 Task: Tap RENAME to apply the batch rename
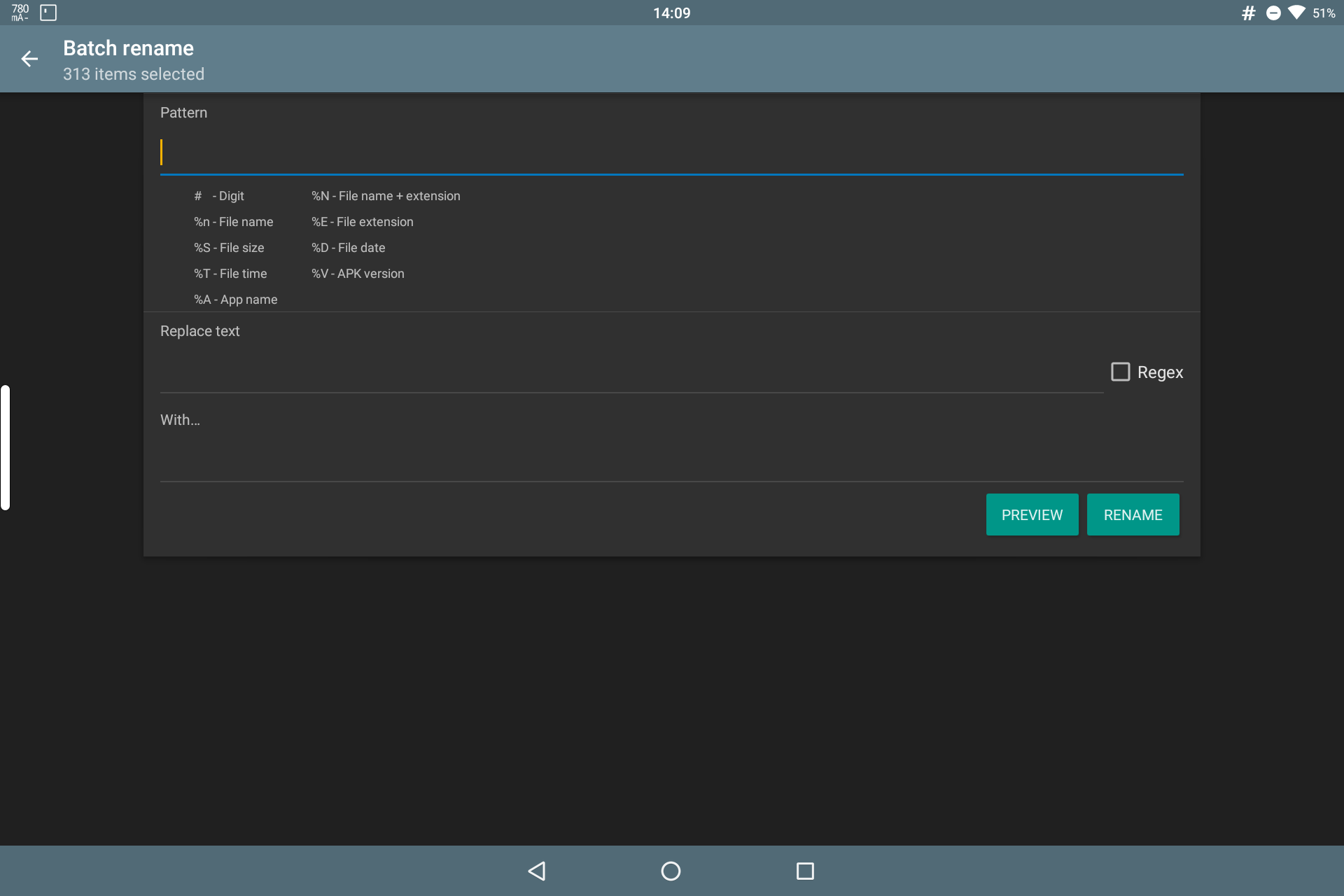(1133, 514)
